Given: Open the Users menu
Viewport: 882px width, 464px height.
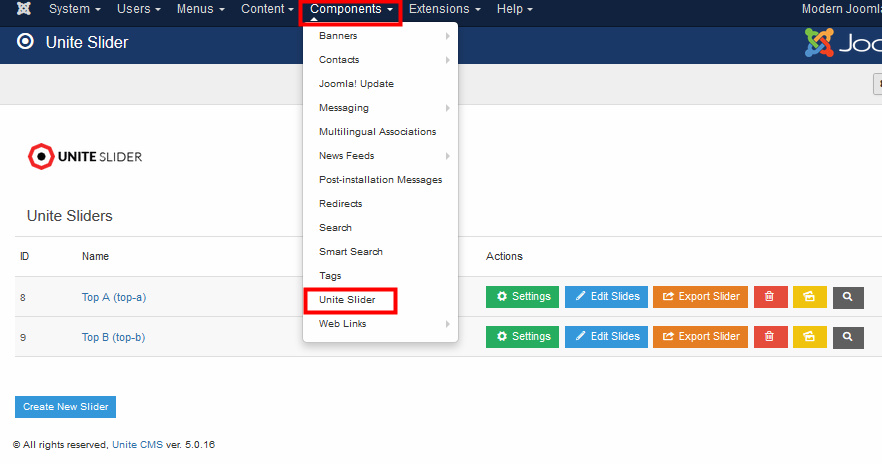Looking at the screenshot, I should (x=138, y=9).
